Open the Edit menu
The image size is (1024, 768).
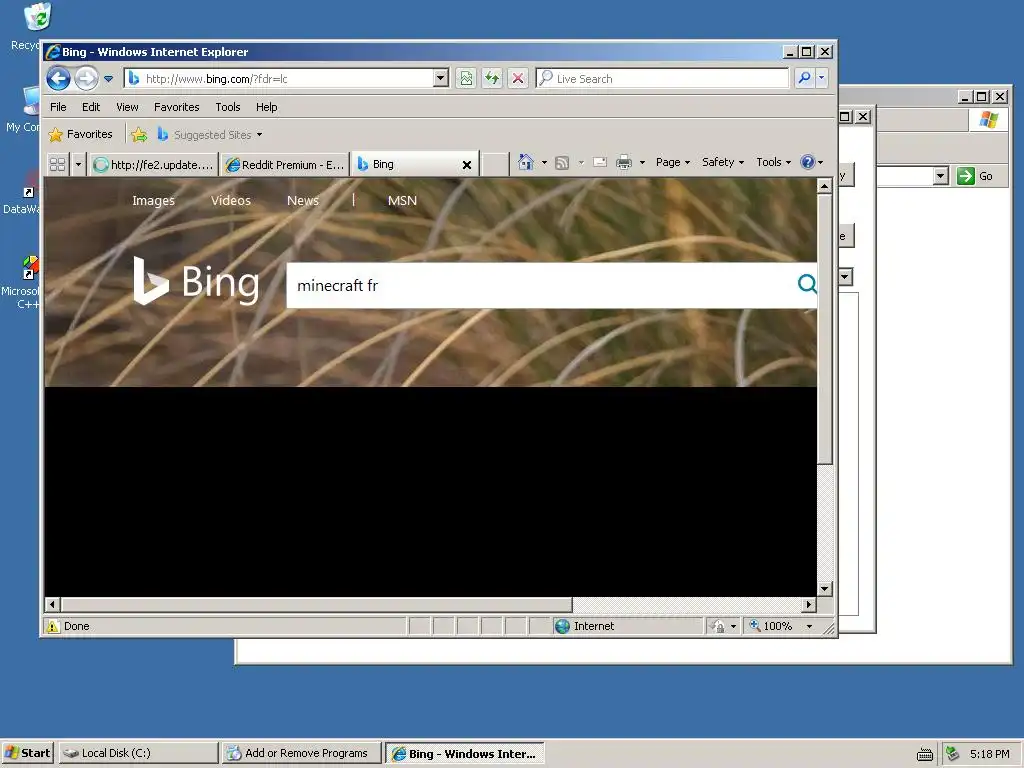91,107
